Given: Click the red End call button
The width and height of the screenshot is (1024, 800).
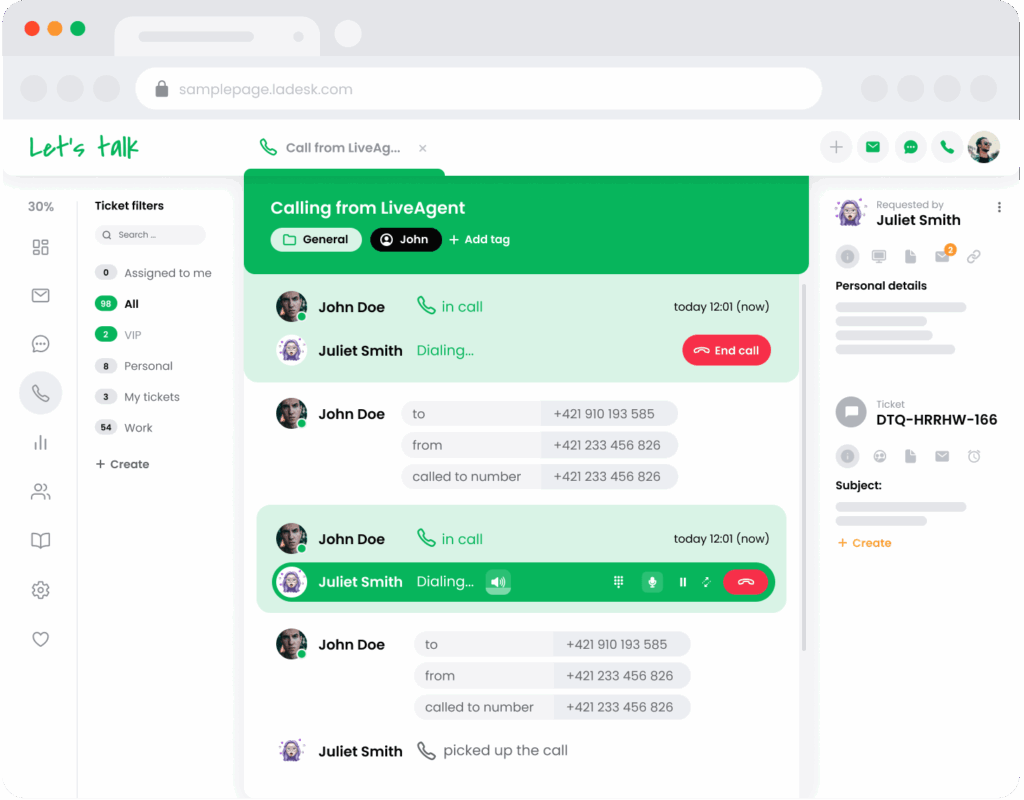Looking at the screenshot, I should tap(726, 351).
